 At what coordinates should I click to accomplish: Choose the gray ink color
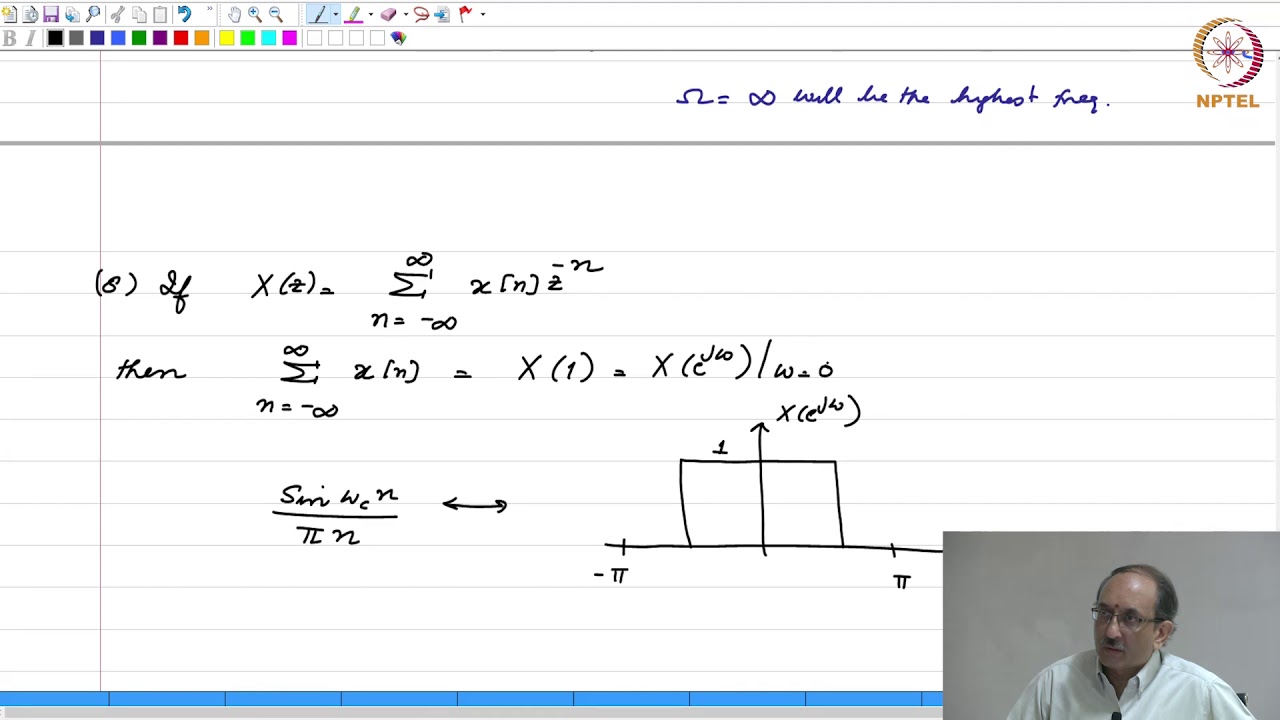click(x=76, y=38)
